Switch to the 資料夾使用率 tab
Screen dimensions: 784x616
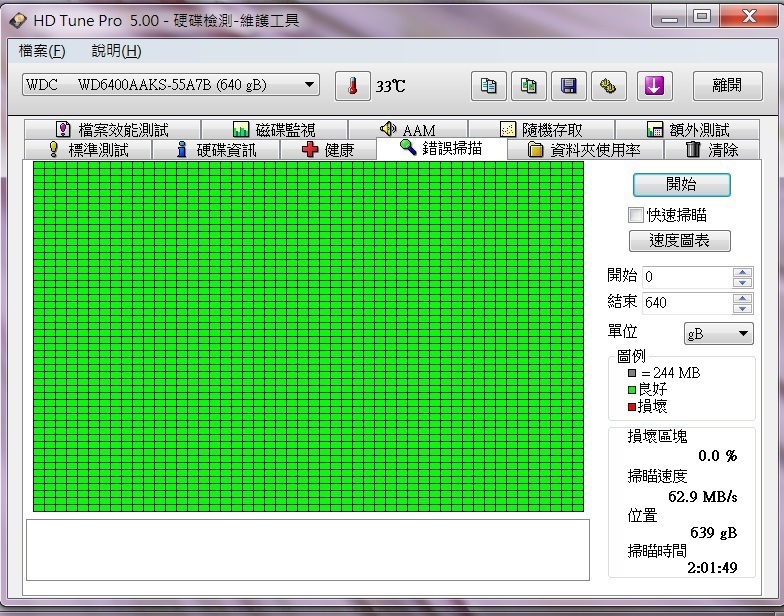[586, 150]
